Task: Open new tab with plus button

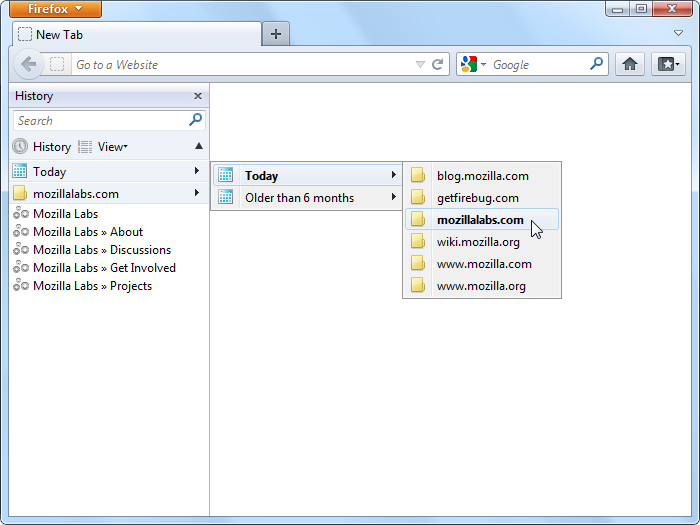Action: (276, 34)
